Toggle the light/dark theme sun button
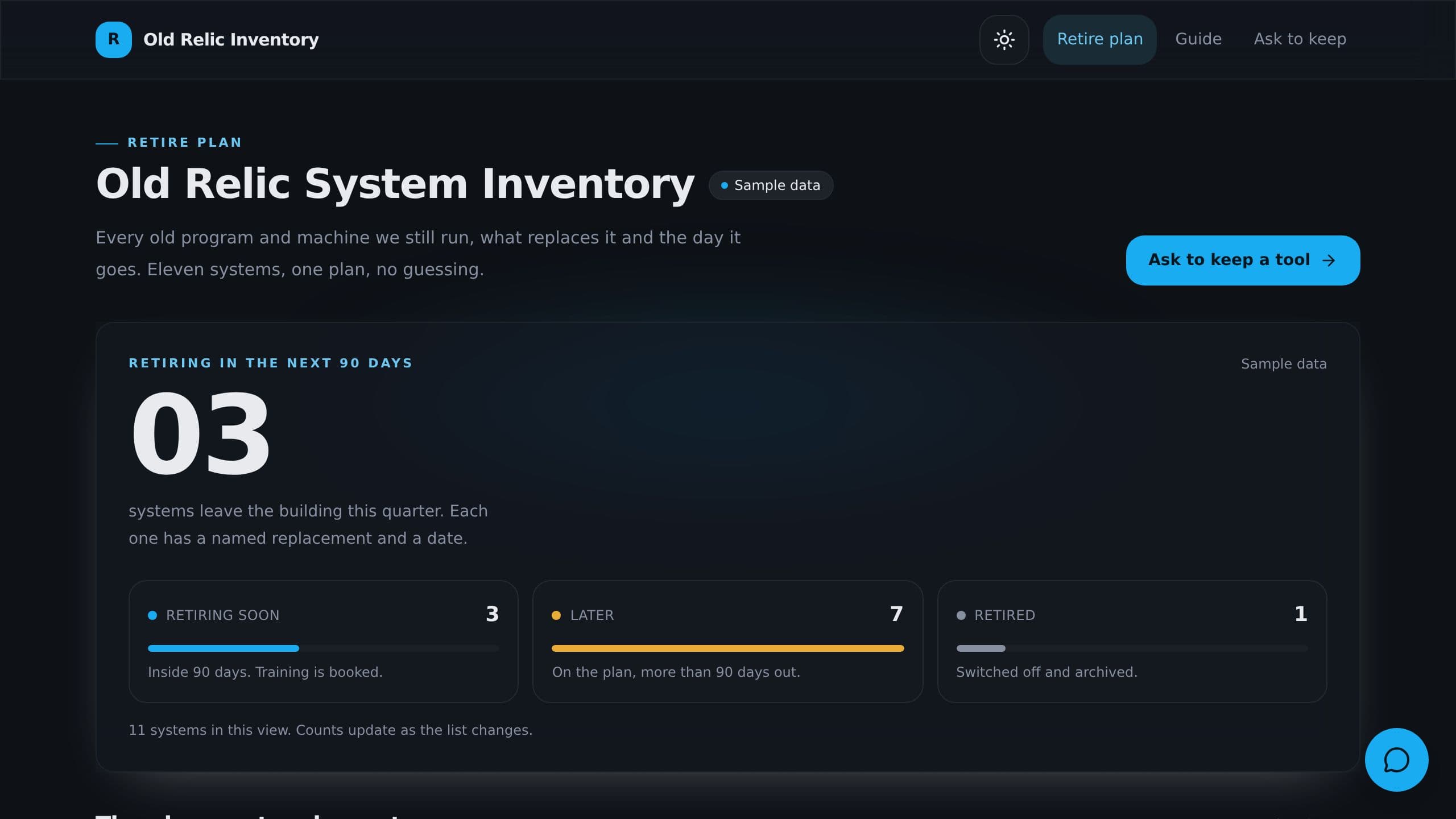 pos(1004,39)
